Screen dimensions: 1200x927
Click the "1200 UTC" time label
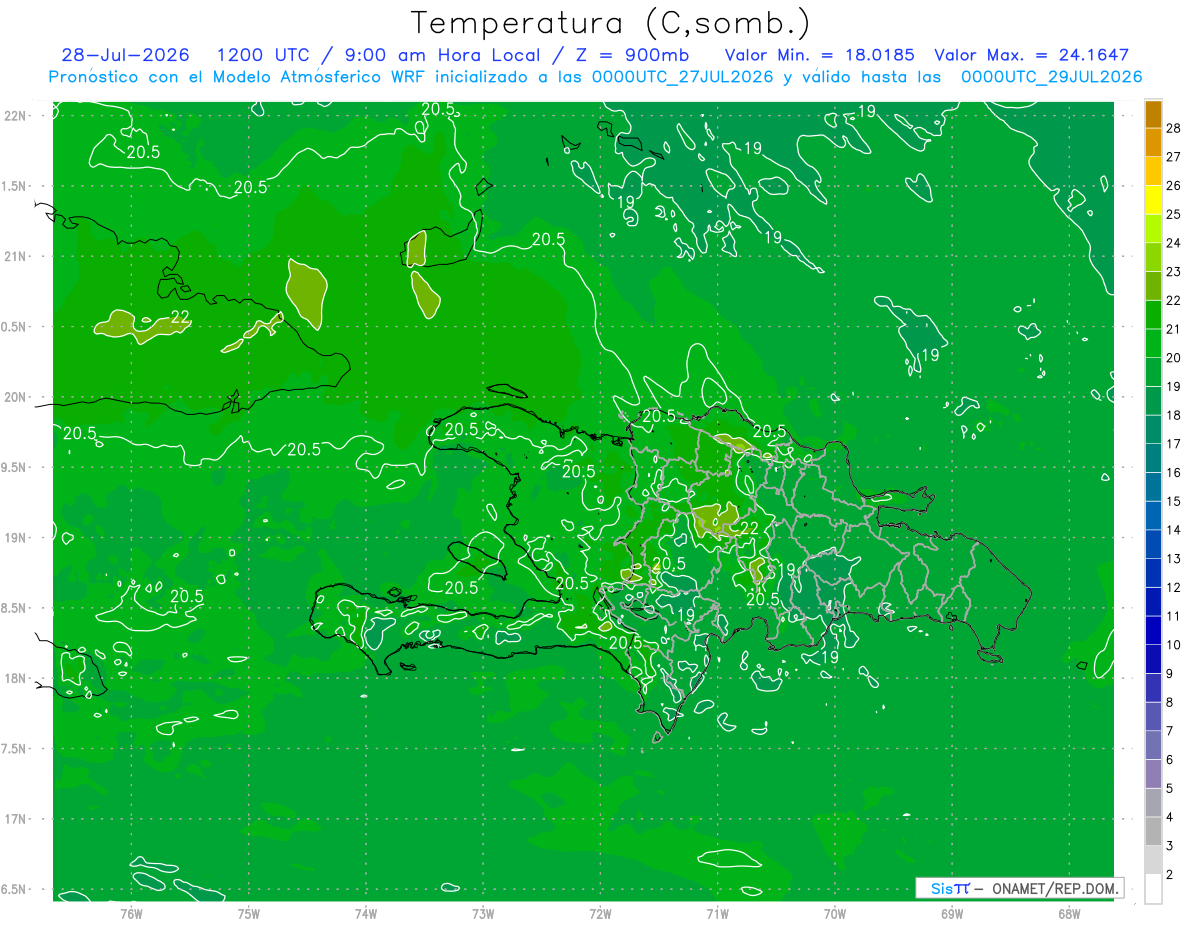point(262,55)
